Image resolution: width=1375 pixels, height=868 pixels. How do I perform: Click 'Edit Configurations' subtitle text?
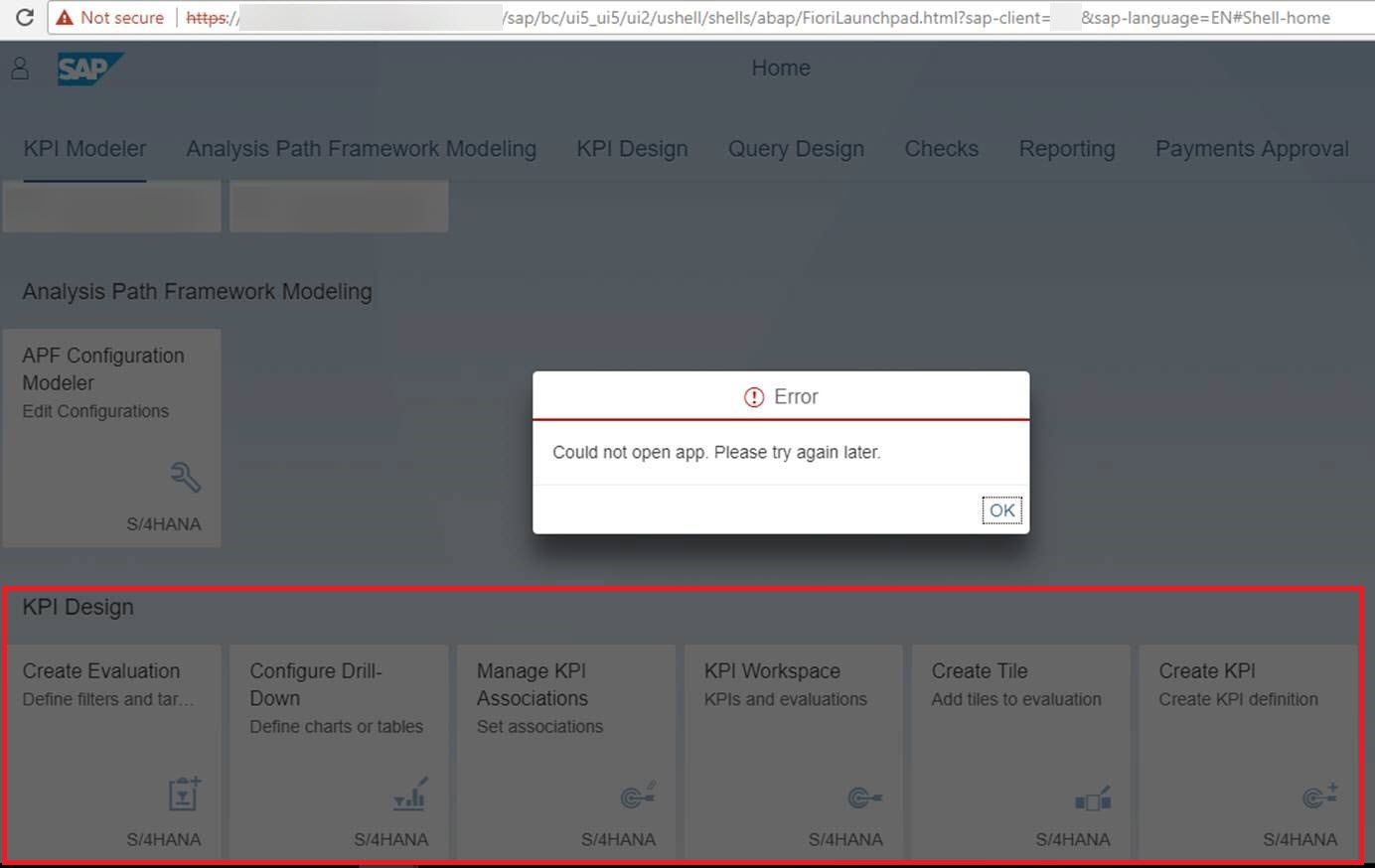pyautogui.click(x=95, y=411)
